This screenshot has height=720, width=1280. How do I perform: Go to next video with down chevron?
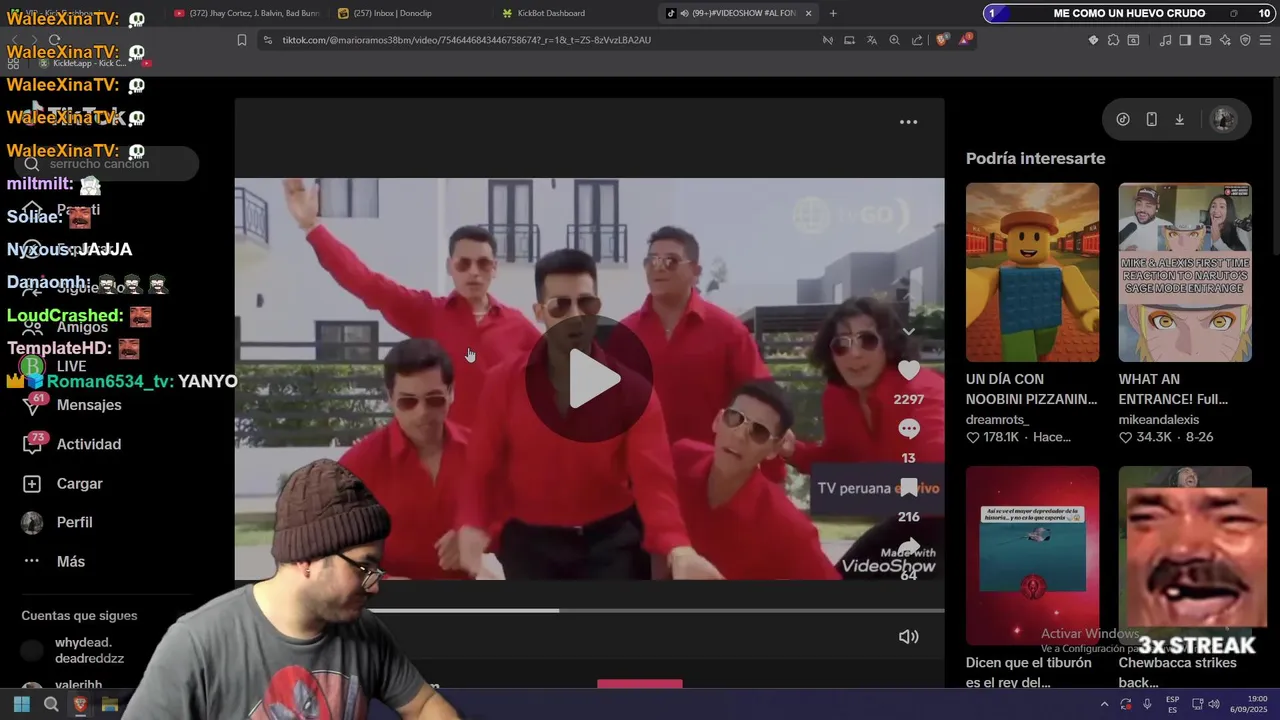[908, 331]
